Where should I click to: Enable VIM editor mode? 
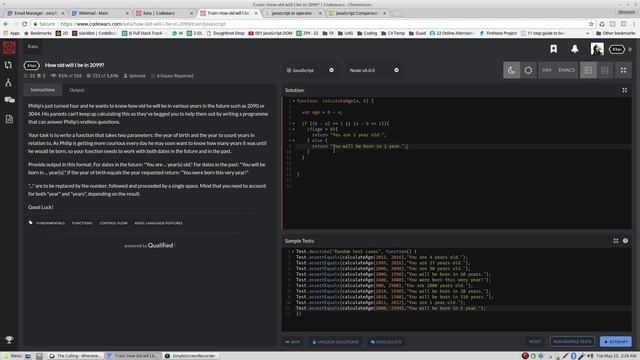(547, 70)
